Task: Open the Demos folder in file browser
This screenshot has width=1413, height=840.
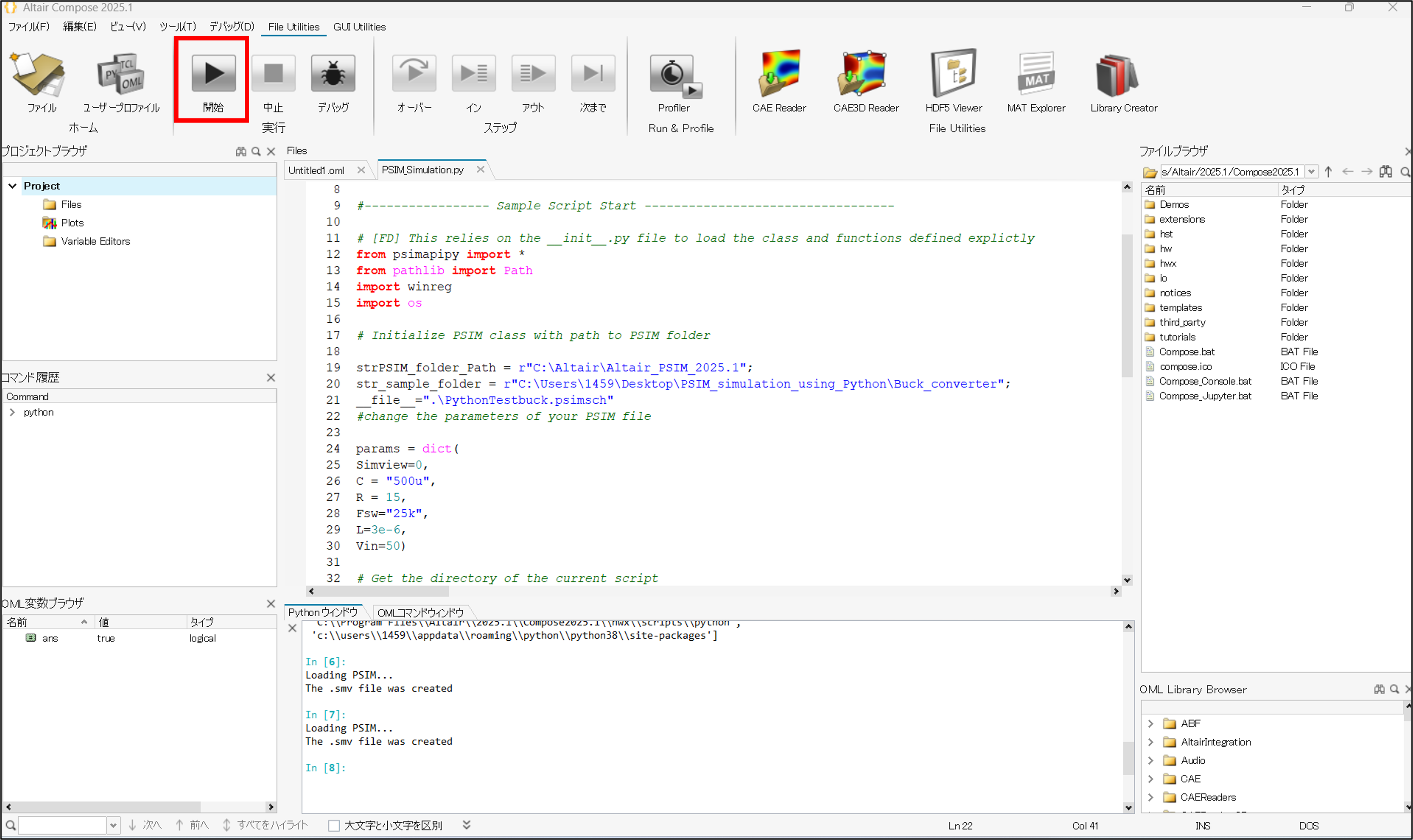Action: (x=1174, y=204)
